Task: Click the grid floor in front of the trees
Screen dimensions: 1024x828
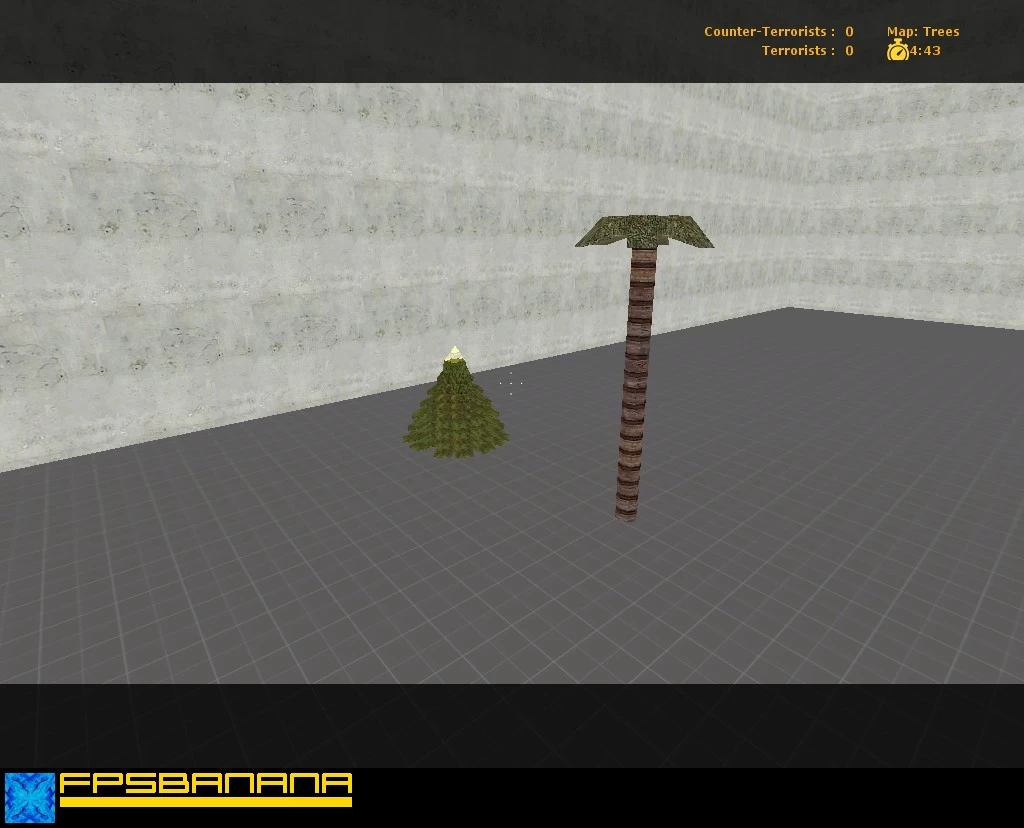Action: click(509, 588)
